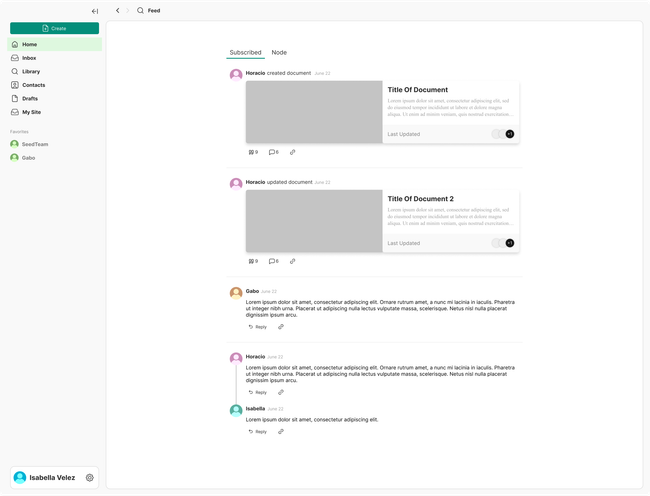Copy link icon on Gabo's comment

pos(281,327)
